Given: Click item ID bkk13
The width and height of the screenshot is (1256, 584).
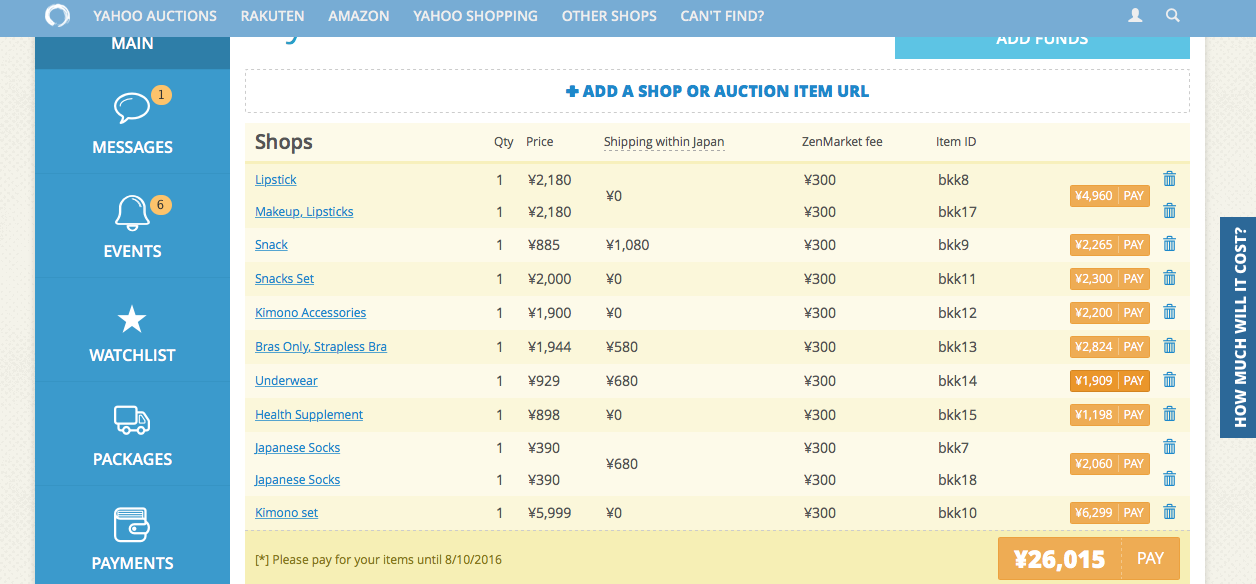Looking at the screenshot, I should (957, 347).
